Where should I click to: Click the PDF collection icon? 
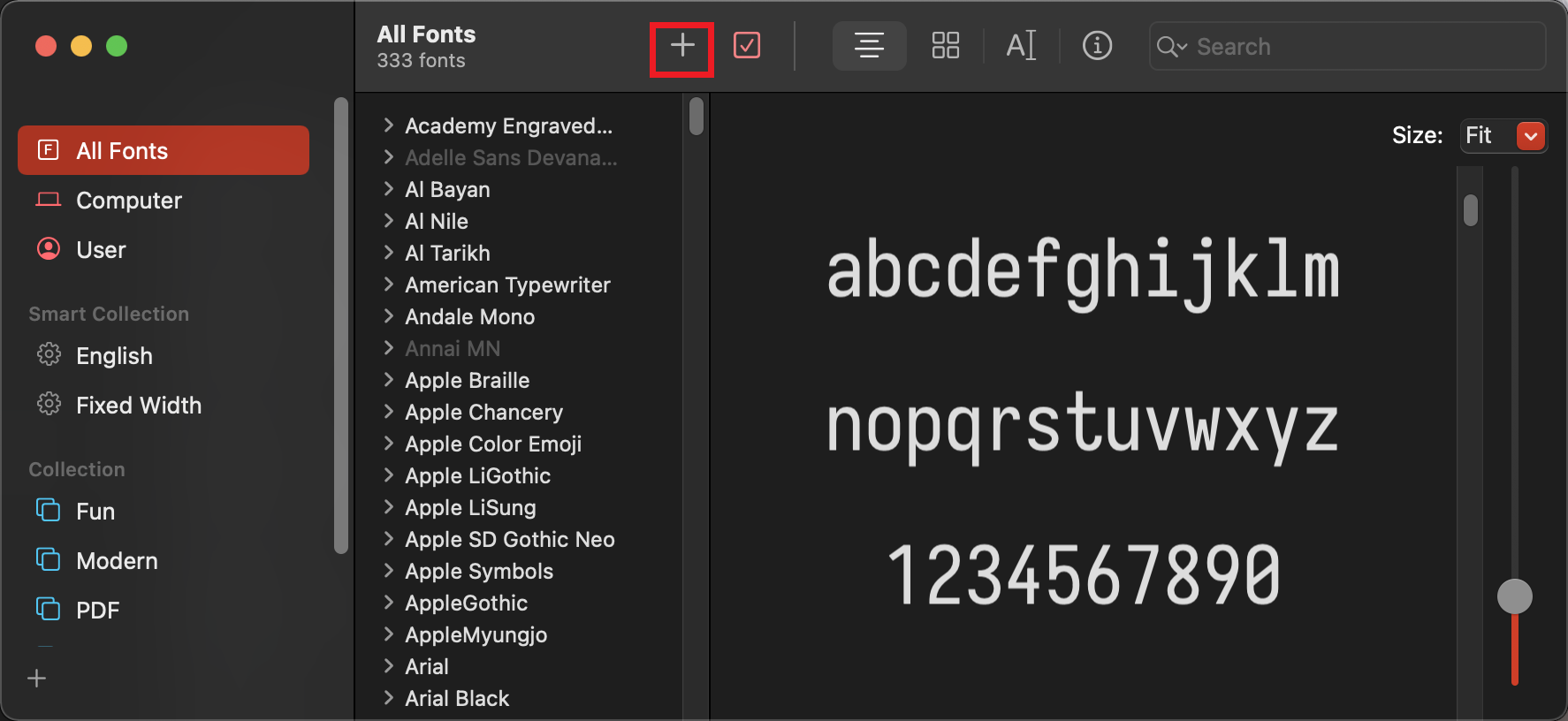click(48, 609)
